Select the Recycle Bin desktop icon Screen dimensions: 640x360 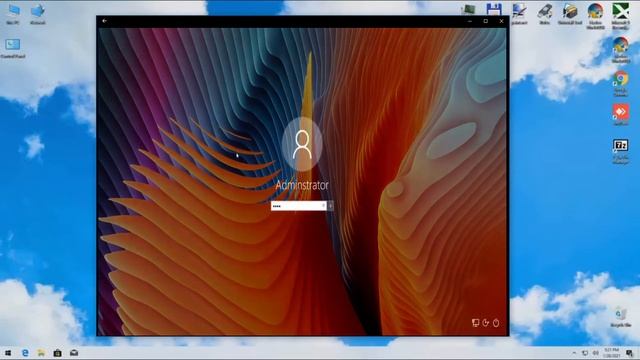[620, 317]
